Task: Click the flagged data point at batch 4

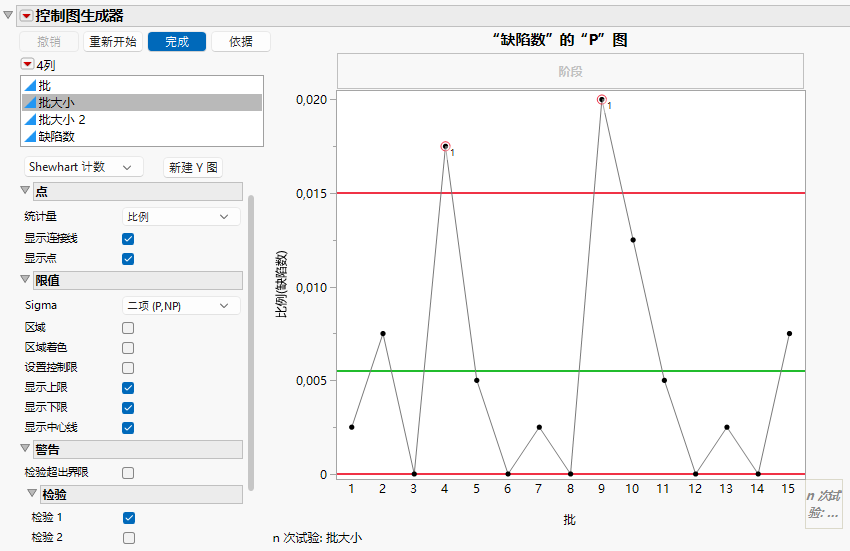Action: click(446, 146)
